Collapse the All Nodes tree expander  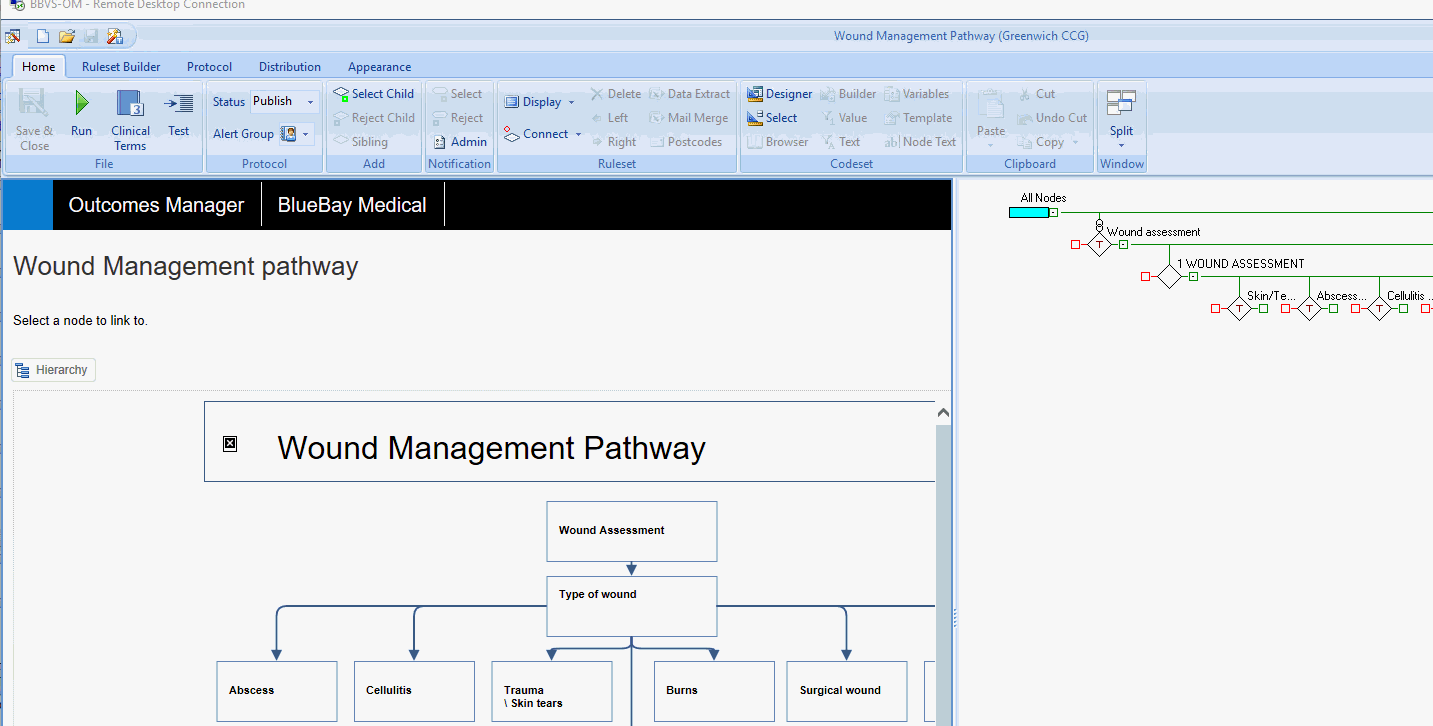tap(1053, 213)
